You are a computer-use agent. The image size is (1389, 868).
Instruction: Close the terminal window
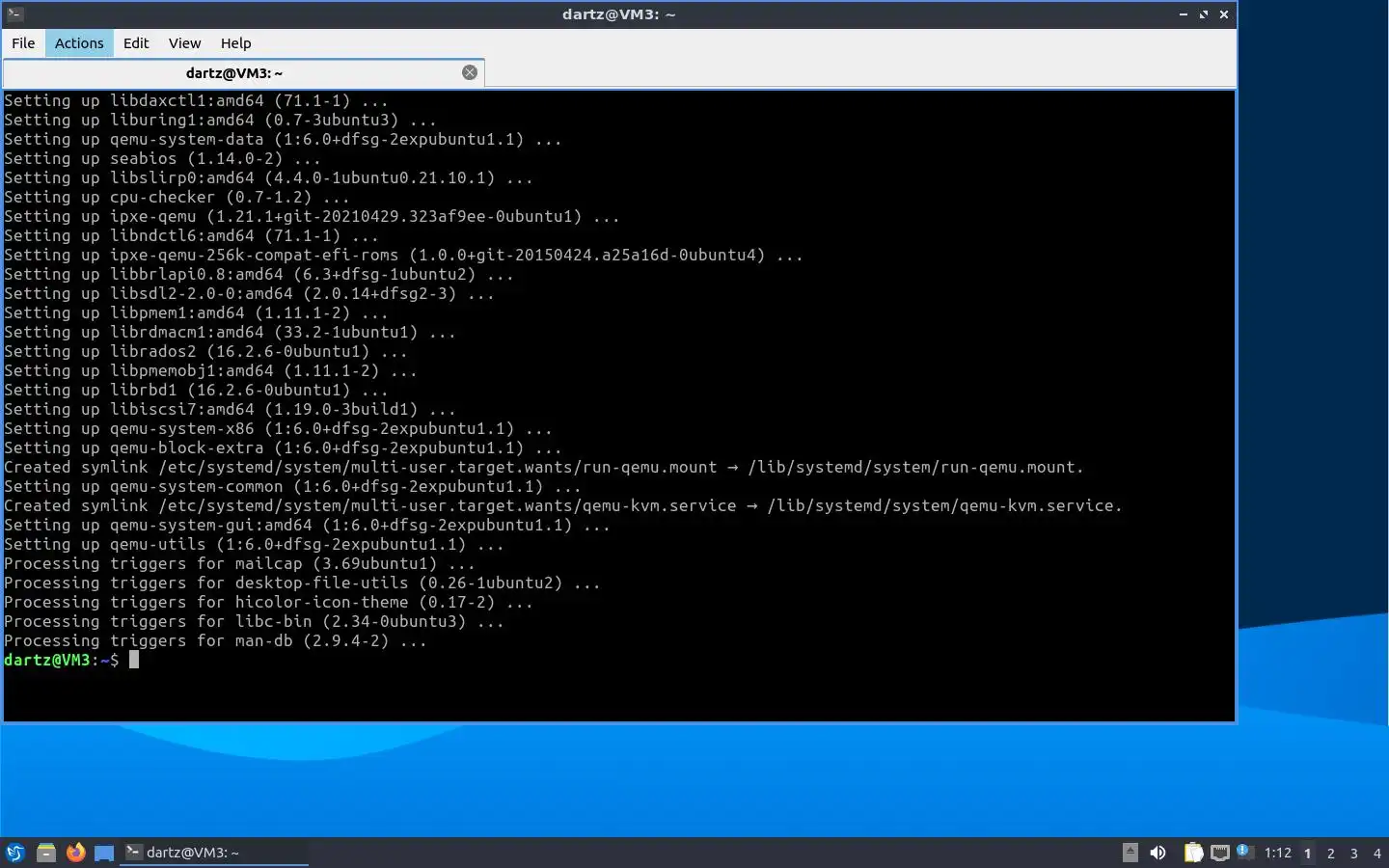[1223, 14]
